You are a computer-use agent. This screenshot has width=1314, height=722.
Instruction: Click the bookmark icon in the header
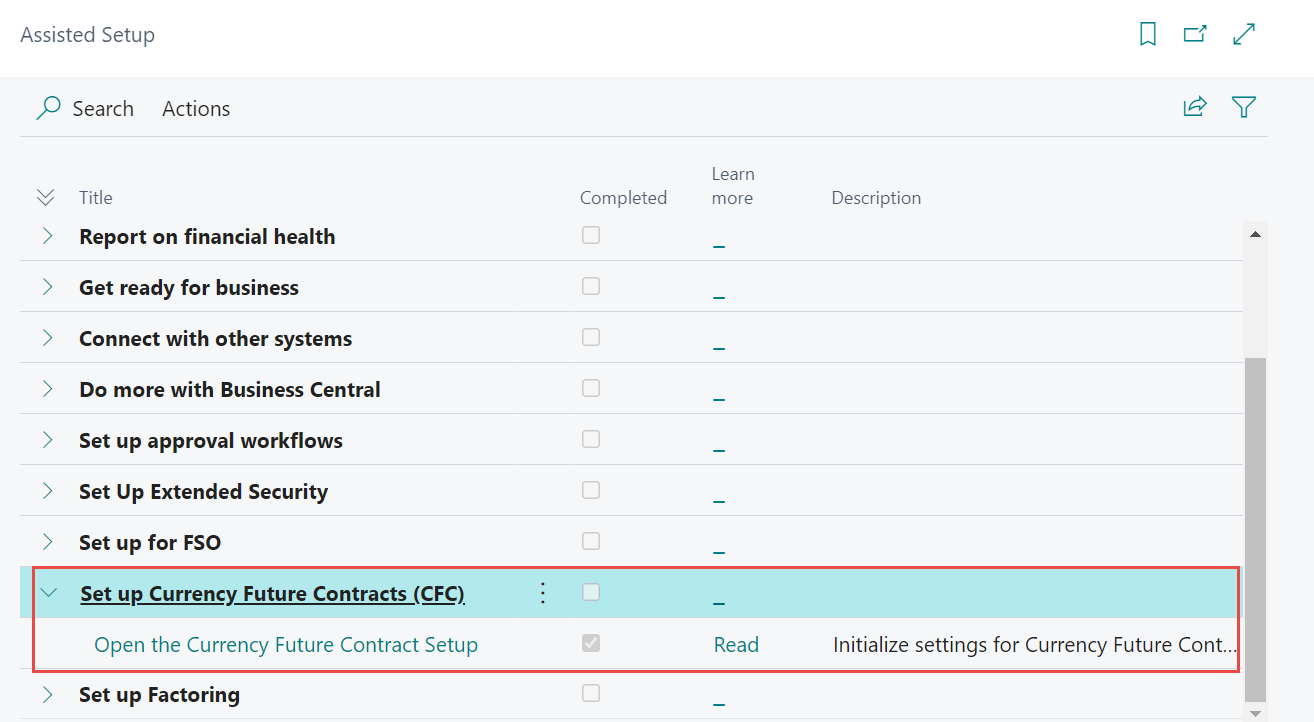[1148, 35]
